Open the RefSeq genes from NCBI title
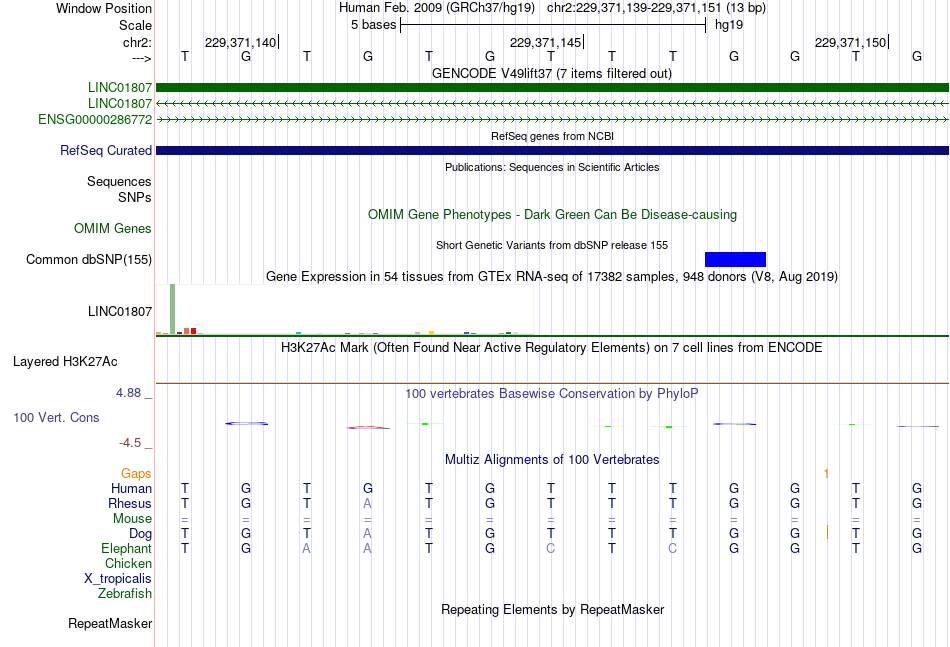950x647 pixels. point(552,136)
